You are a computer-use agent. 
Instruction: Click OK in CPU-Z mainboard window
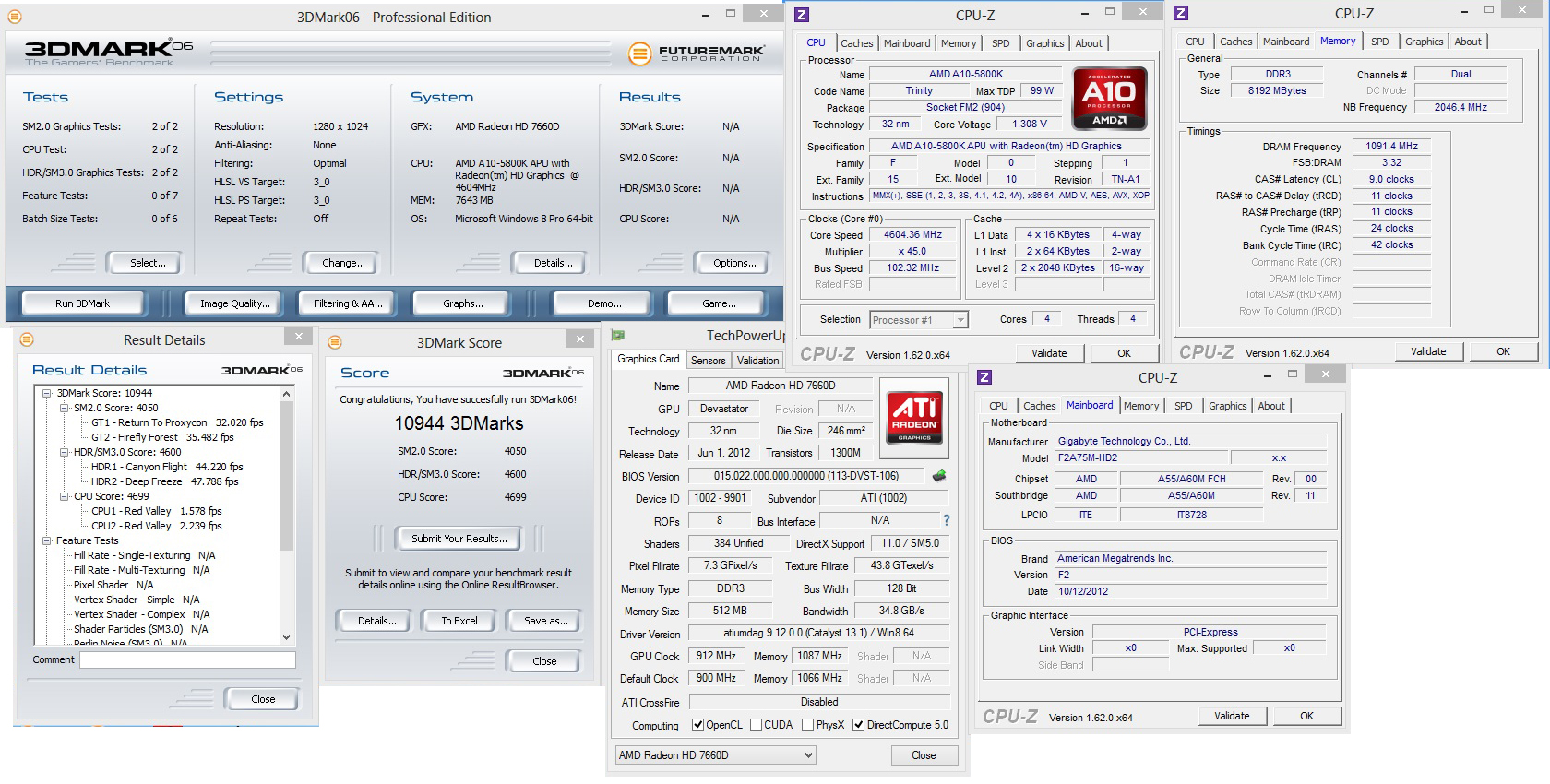coord(1306,716)
